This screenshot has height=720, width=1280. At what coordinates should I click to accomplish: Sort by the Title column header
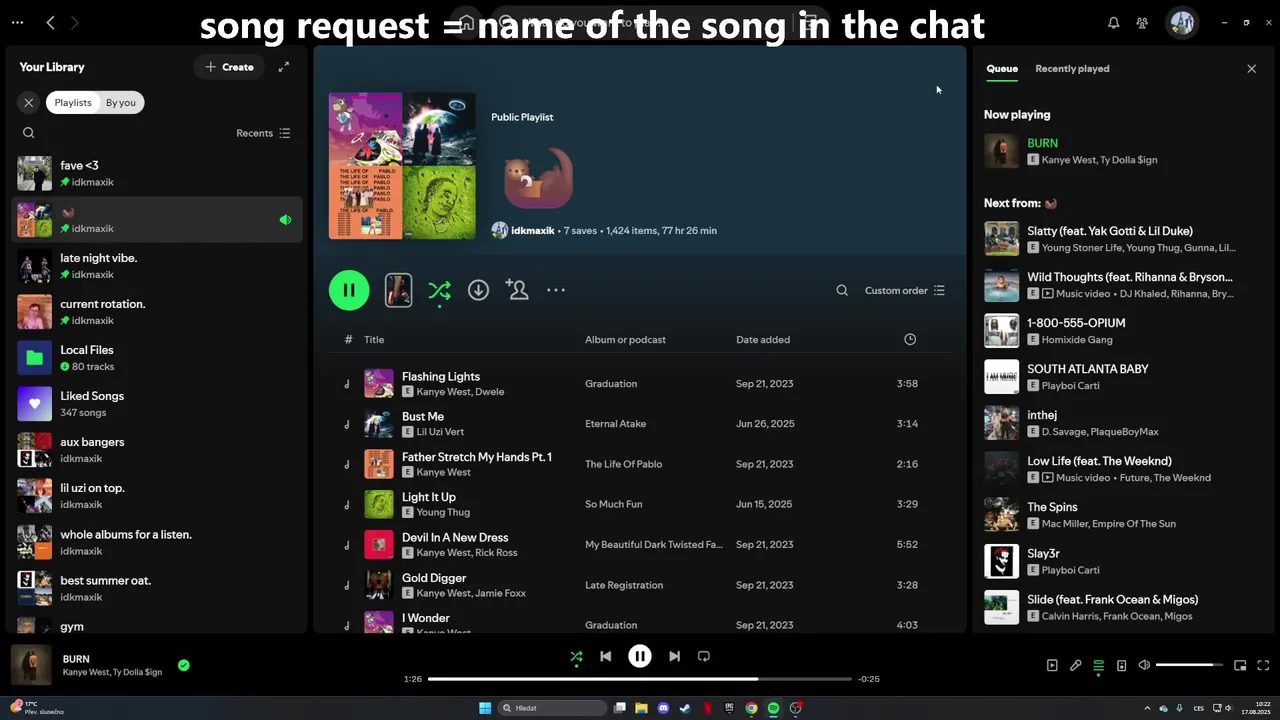coord(374,339)
